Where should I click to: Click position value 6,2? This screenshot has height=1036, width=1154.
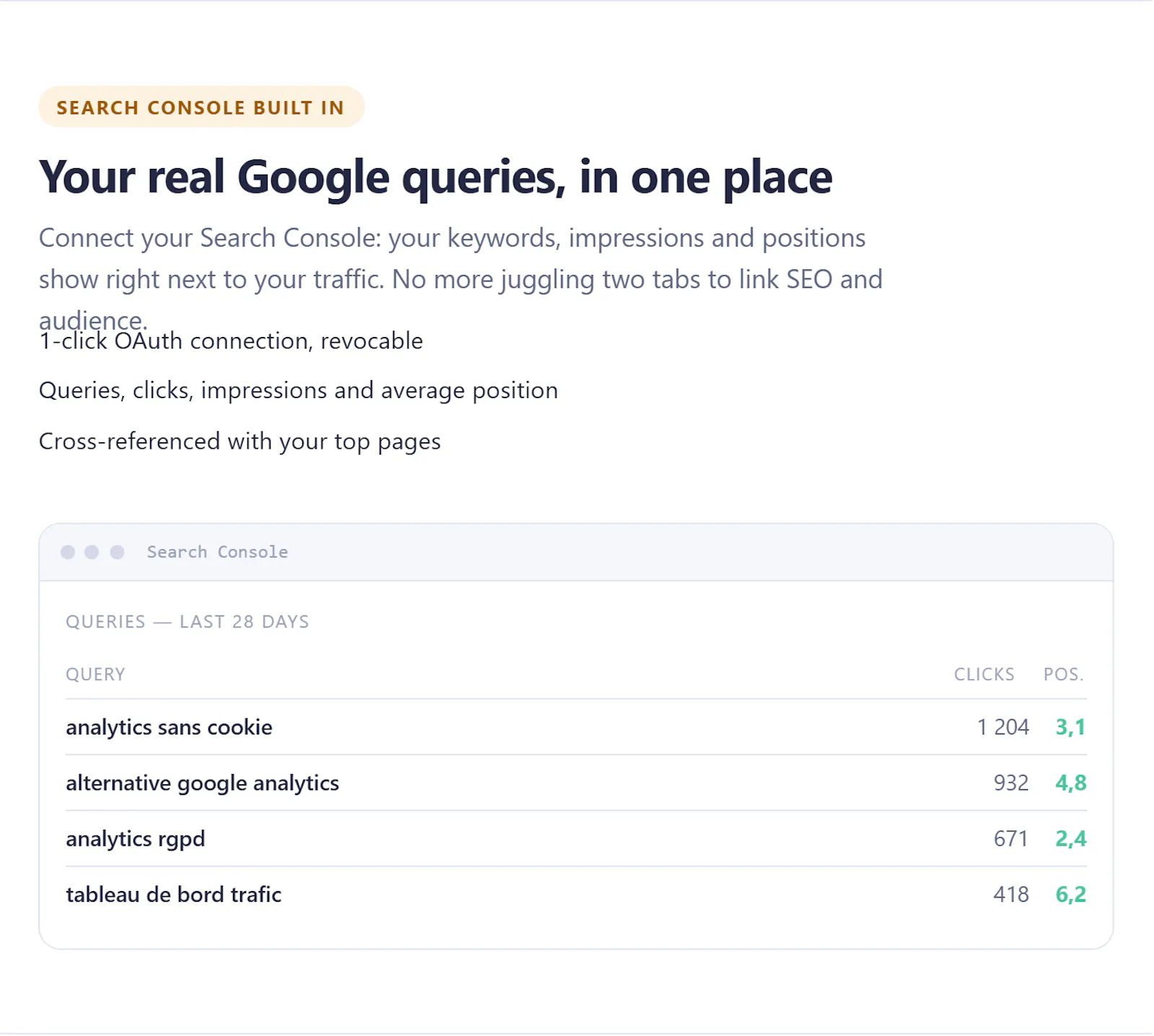click(x=1070, y=894)
